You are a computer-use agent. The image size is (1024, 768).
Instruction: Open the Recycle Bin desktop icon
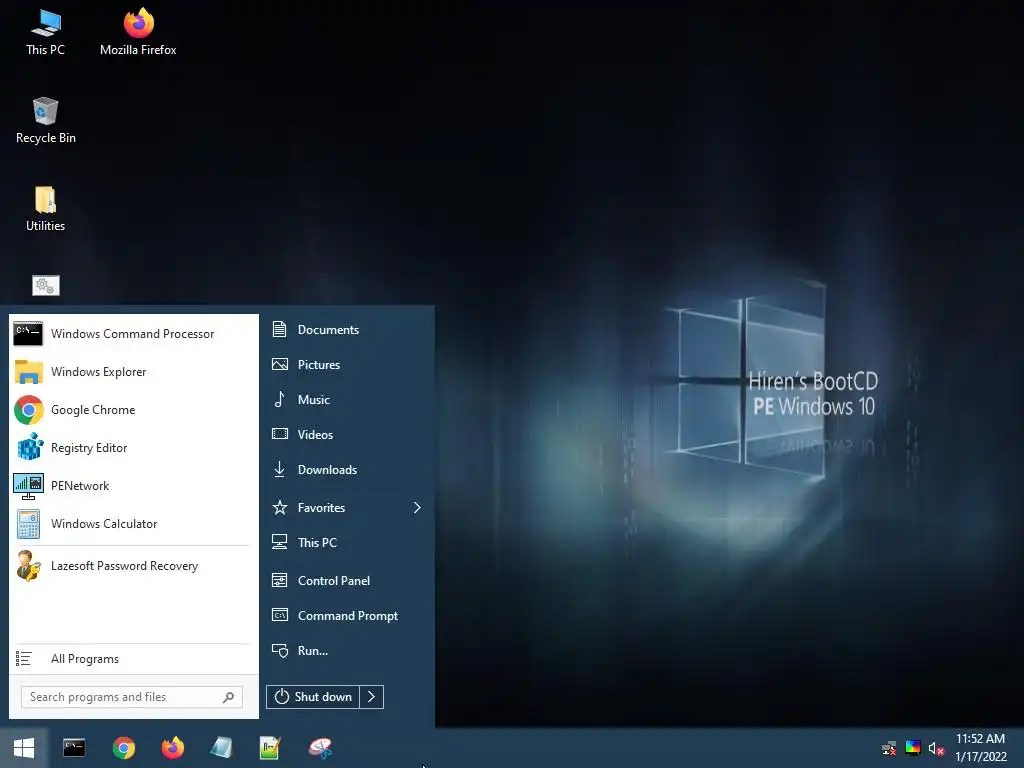[45, 121]
